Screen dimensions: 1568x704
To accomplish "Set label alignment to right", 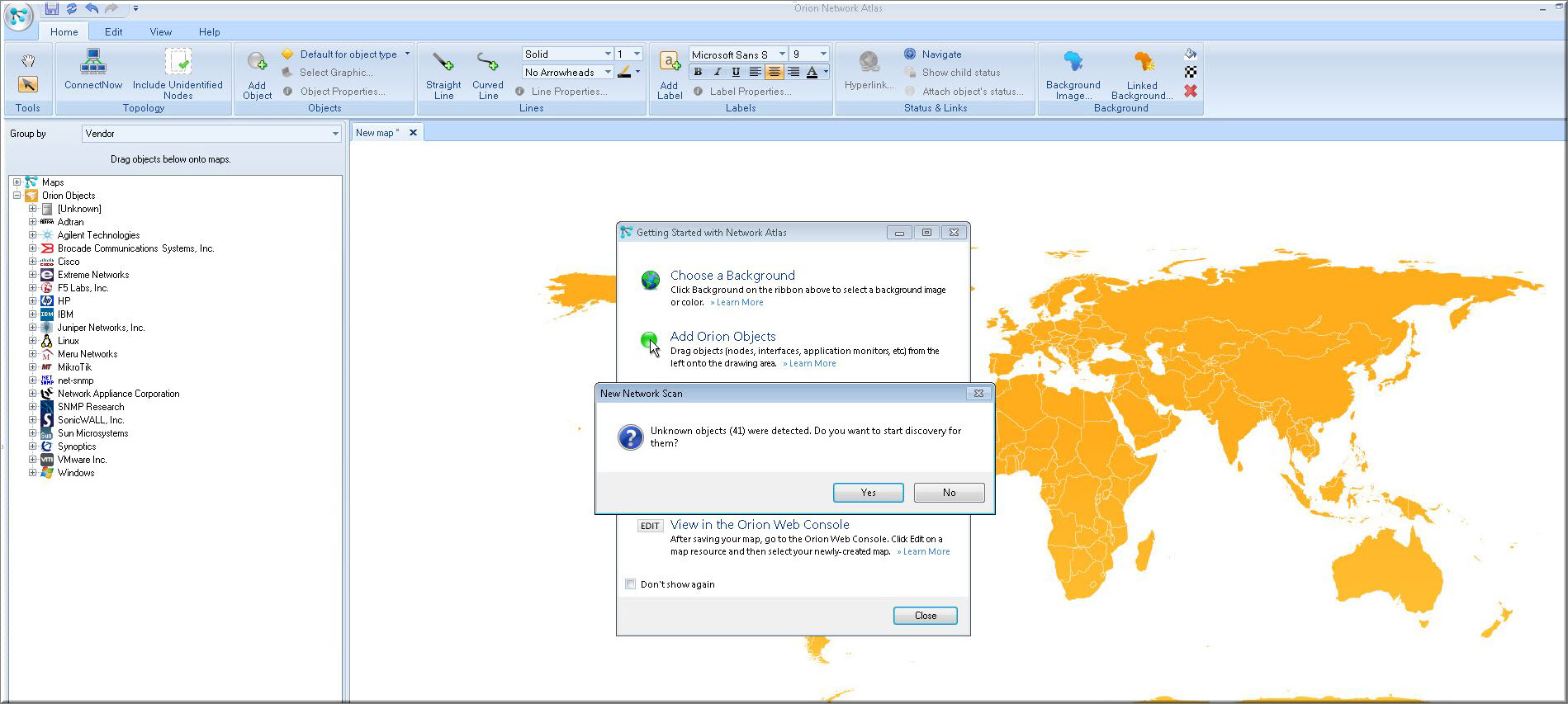I will click(x=793, y=72).
